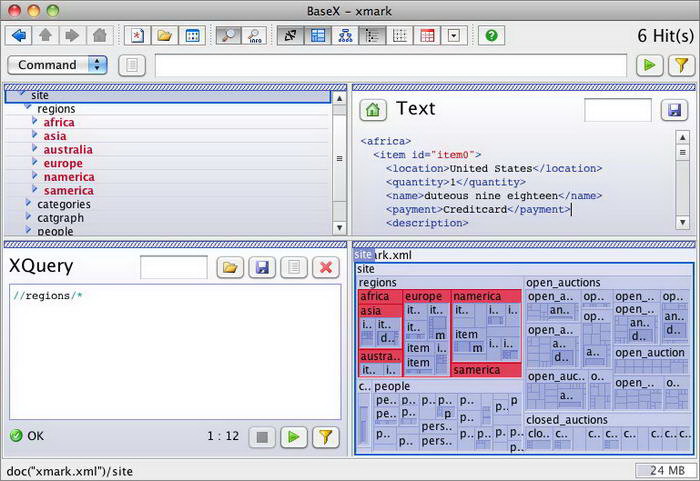Click the Help question mark icon
Image resolution: width=700 pixels, height=481 pixels.
pyautogui.click(x=490, y=35)
